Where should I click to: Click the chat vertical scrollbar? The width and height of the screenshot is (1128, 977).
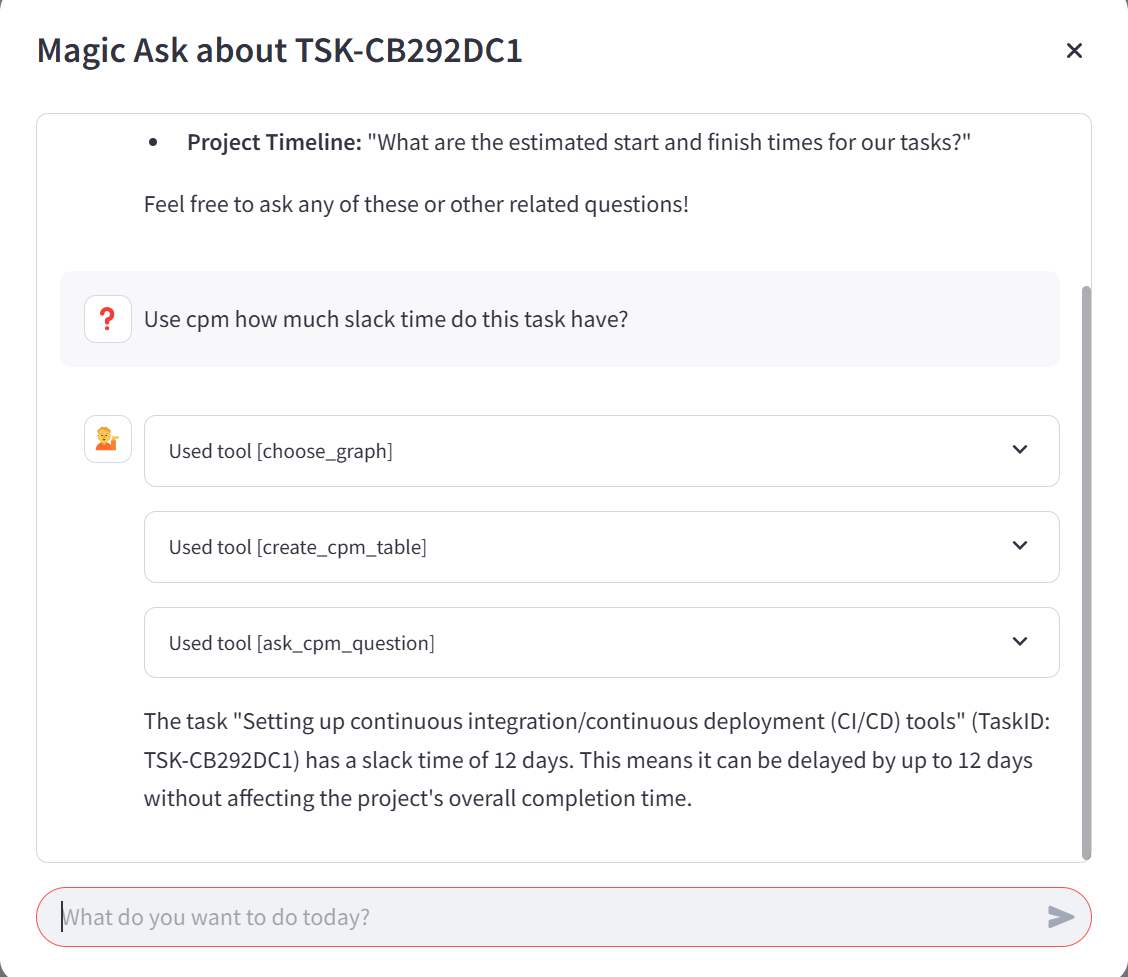point(1086,570)
